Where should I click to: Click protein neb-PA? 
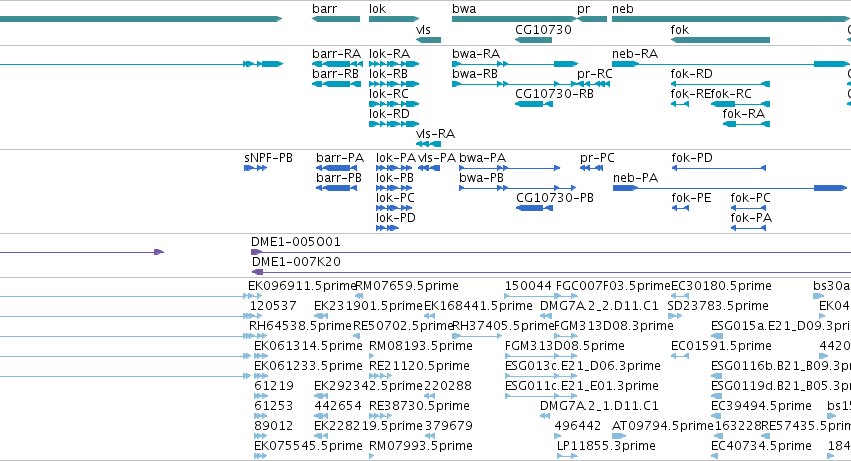(636, 178)
